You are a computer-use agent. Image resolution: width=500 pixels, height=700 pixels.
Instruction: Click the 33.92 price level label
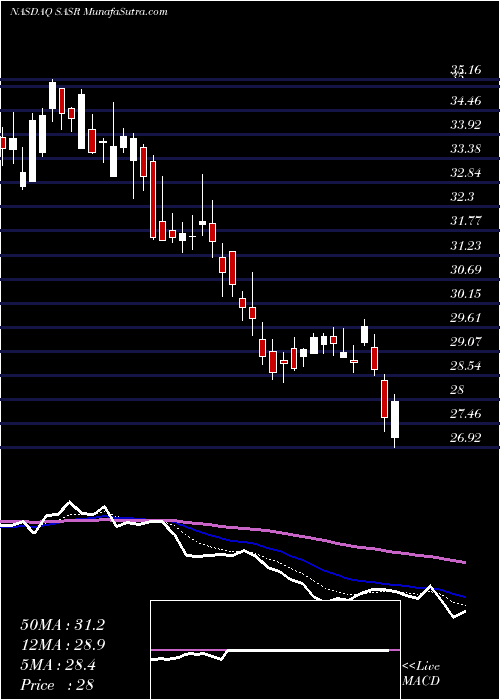pos(466,125)
